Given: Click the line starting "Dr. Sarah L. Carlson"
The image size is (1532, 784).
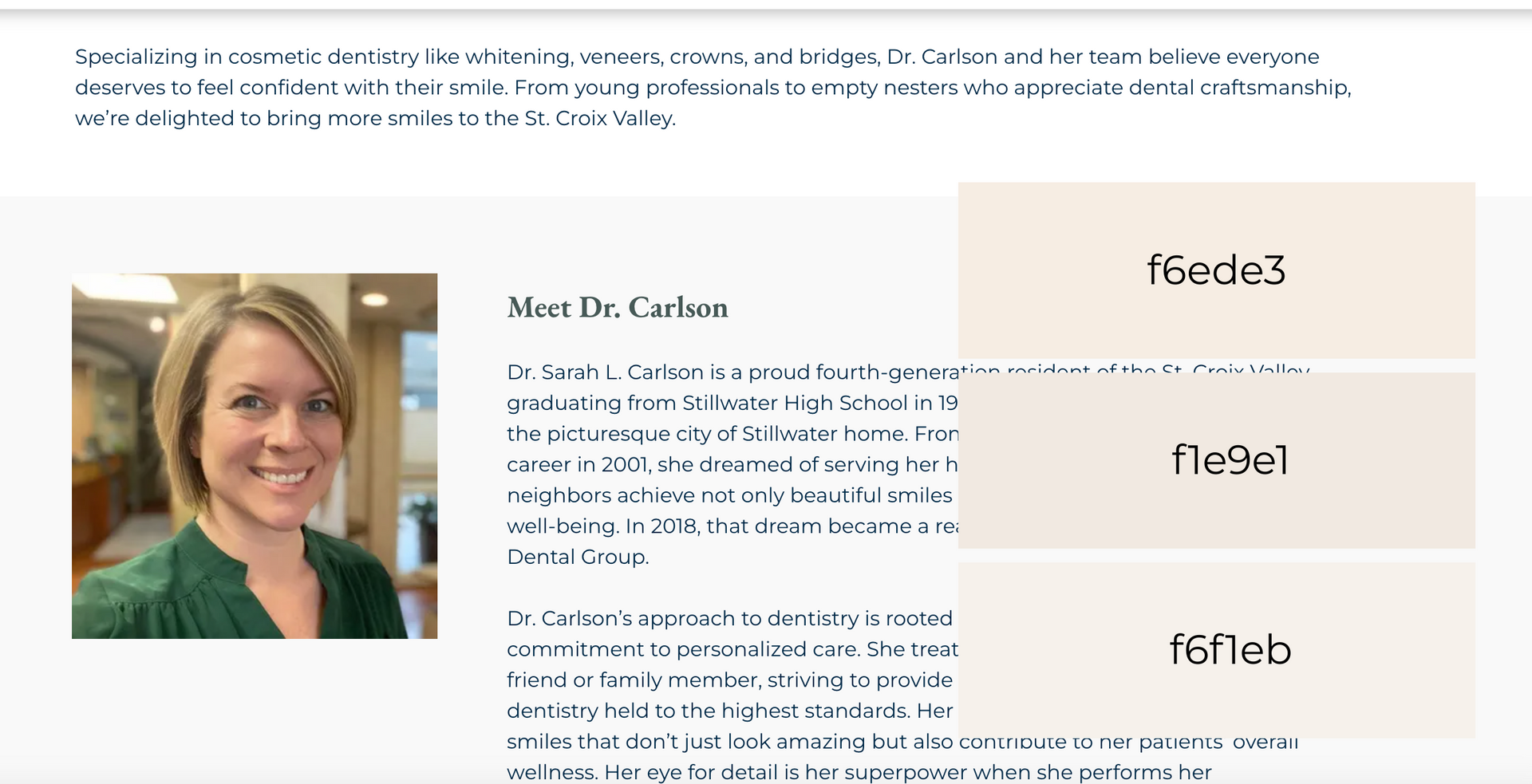Looking at the screenshot, I should pyautogui.click(x=732, y=372).
